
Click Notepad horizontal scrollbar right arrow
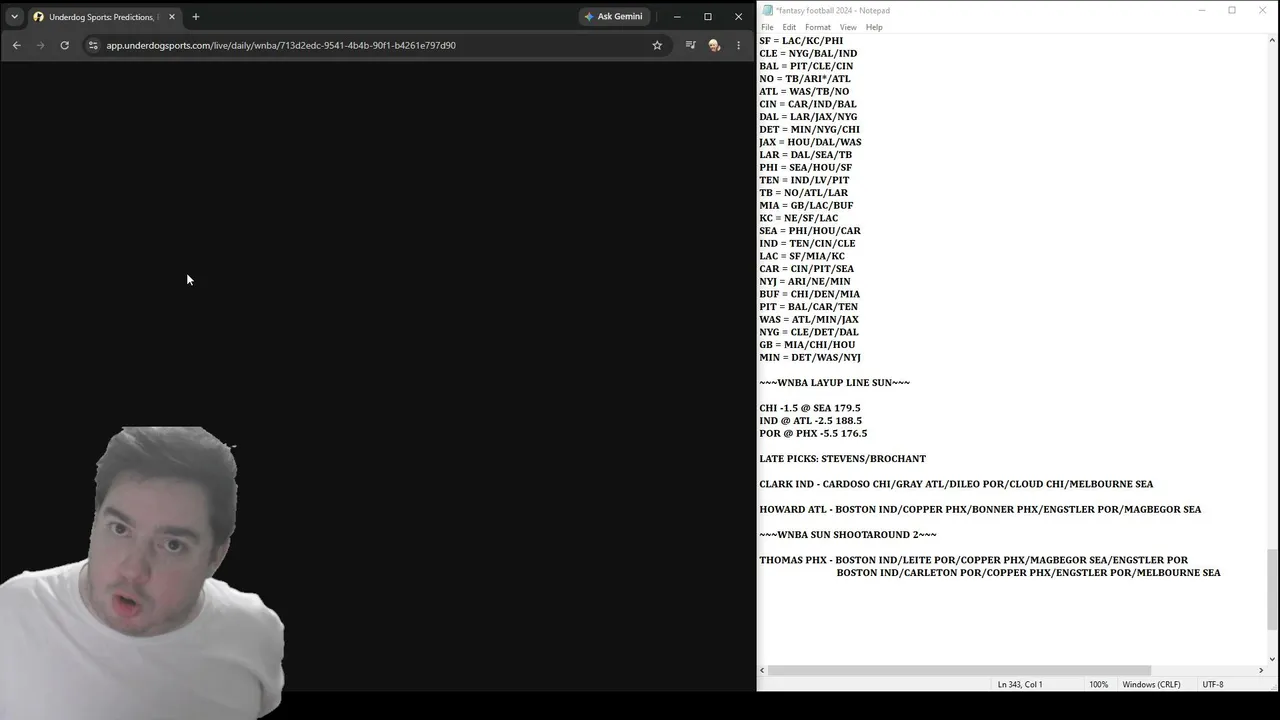pyautogui.click(x=1261, y=670)
